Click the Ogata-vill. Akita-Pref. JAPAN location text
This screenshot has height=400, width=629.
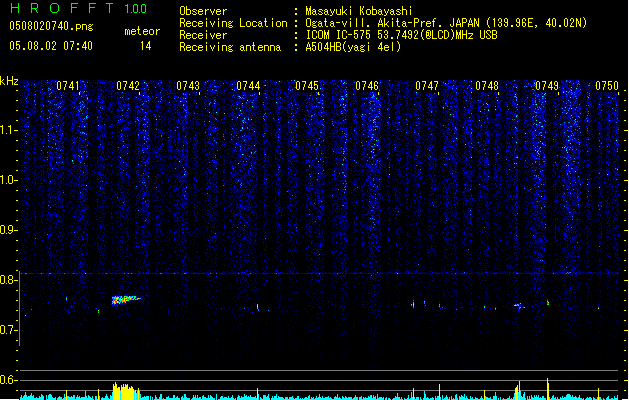(x=446, y=23)
